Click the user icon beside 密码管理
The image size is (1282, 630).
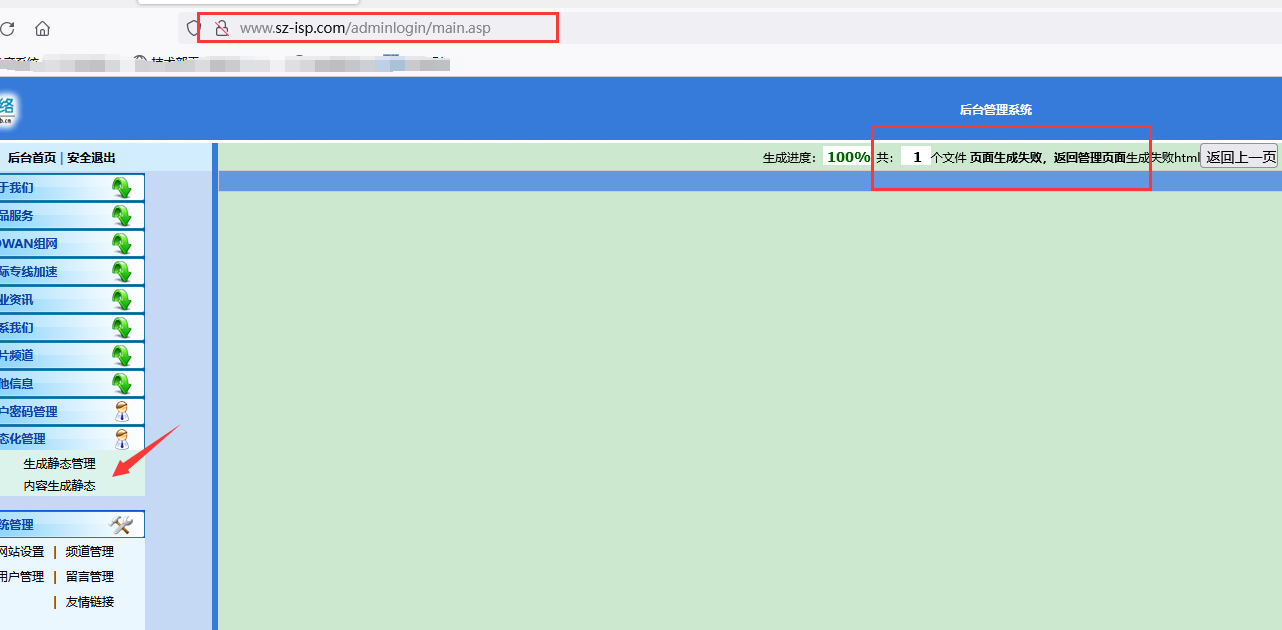pos(122,411)
